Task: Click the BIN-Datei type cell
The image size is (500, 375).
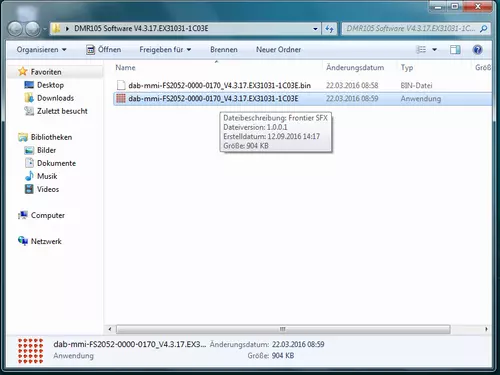Action: click(x=416, y=86)
